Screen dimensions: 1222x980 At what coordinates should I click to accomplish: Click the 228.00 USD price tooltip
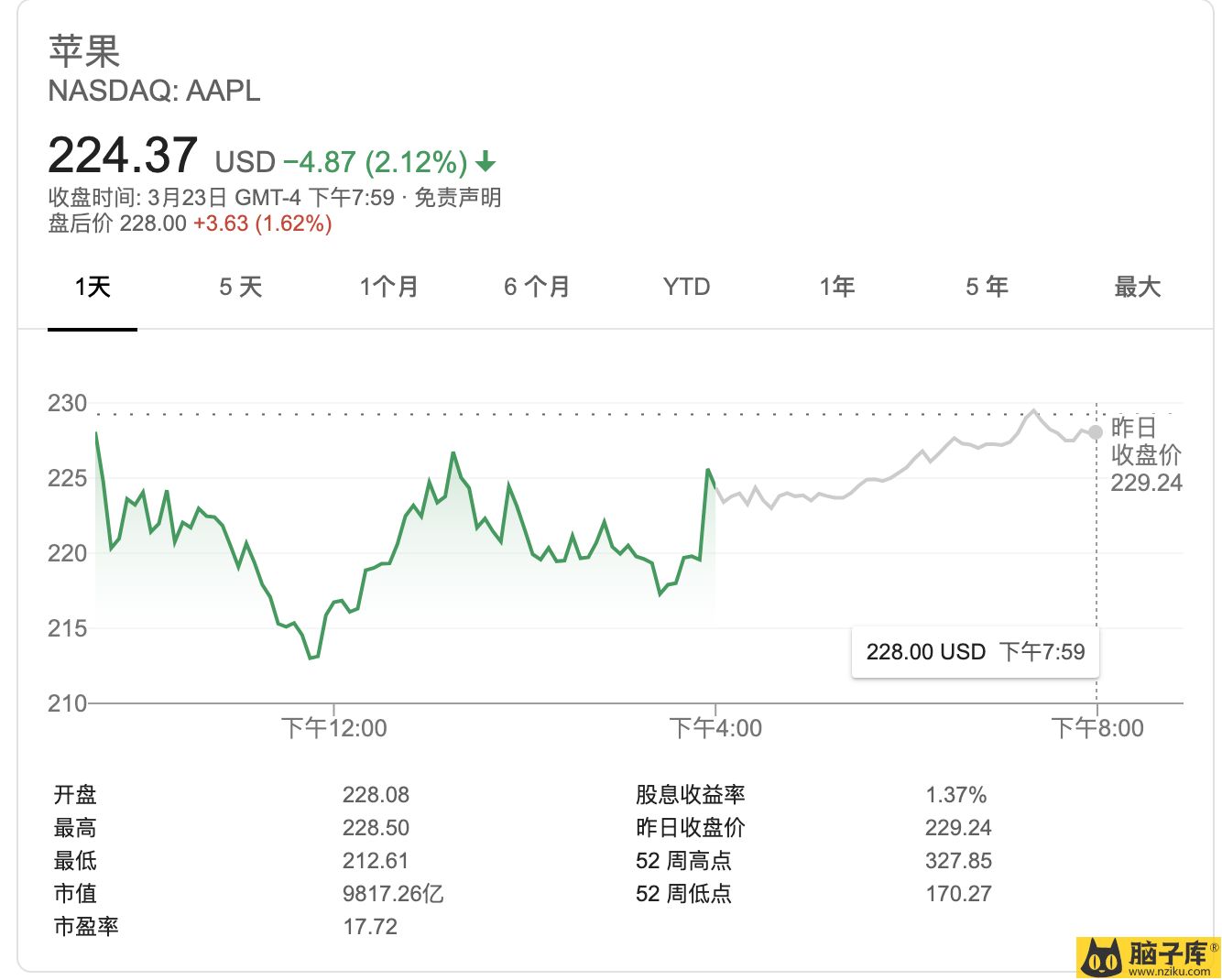[975, 652]
